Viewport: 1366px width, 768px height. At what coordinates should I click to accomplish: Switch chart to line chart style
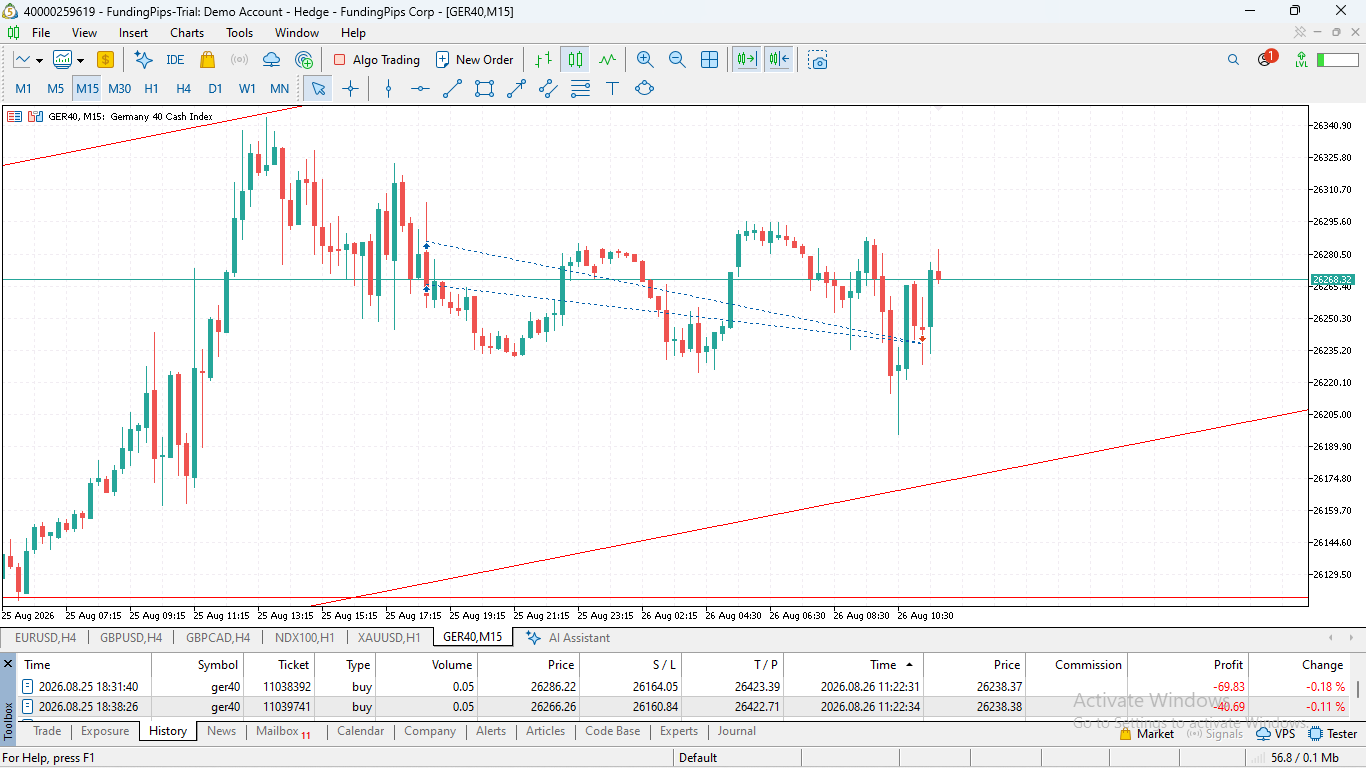tap(607, 60)
